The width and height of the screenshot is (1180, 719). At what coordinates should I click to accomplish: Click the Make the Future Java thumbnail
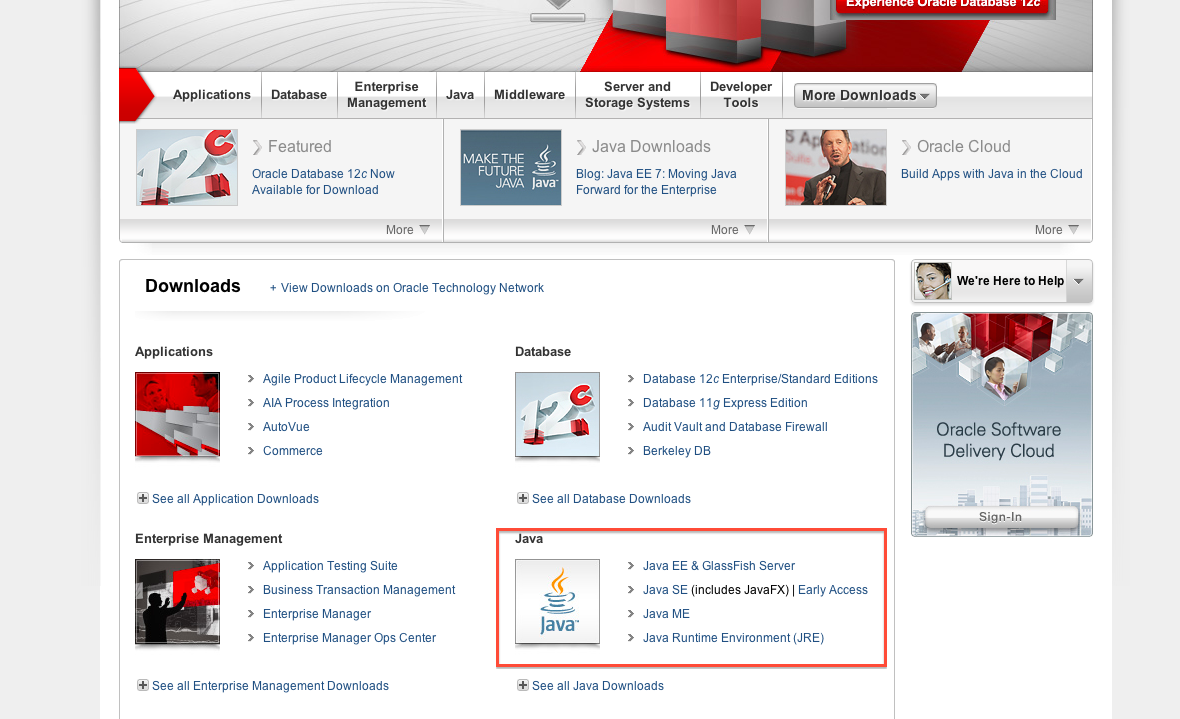click(511, 167)
